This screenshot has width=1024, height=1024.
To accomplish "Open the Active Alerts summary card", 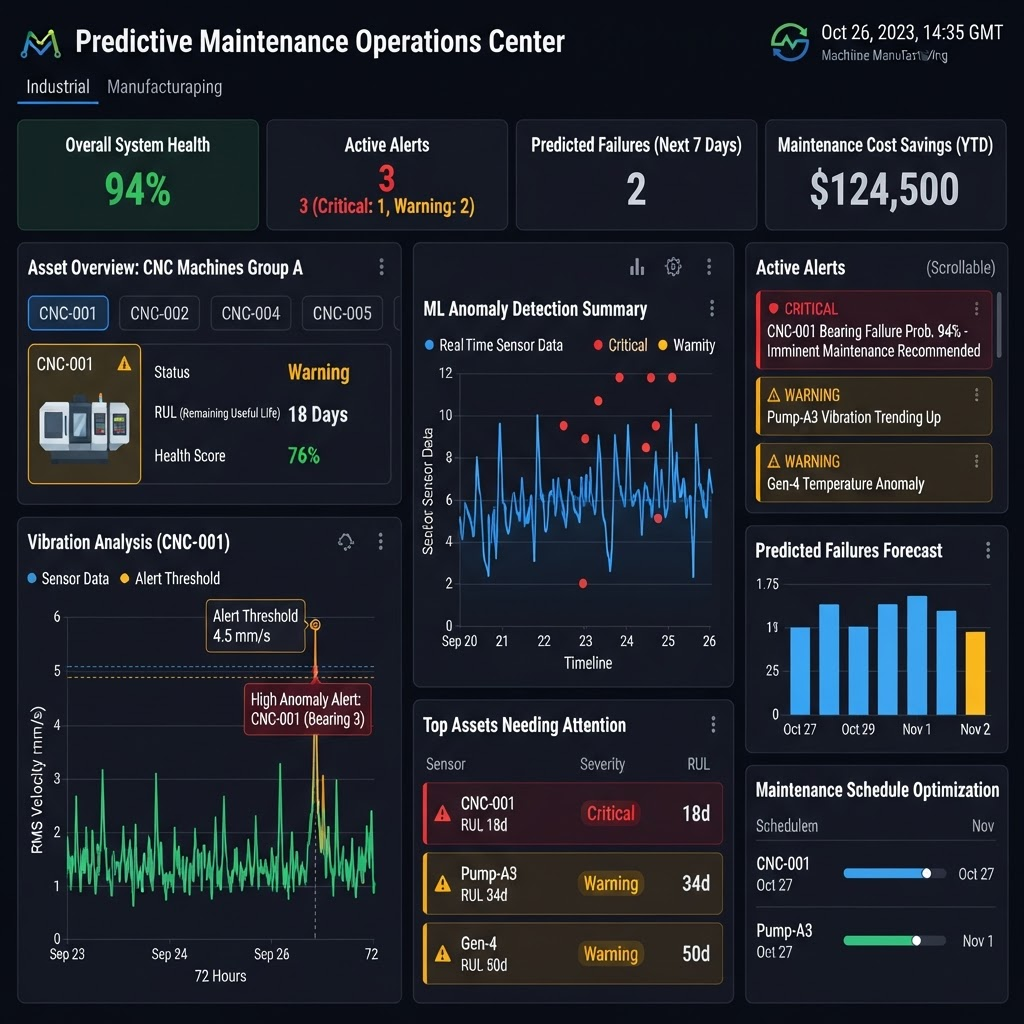I will [387, 174].
